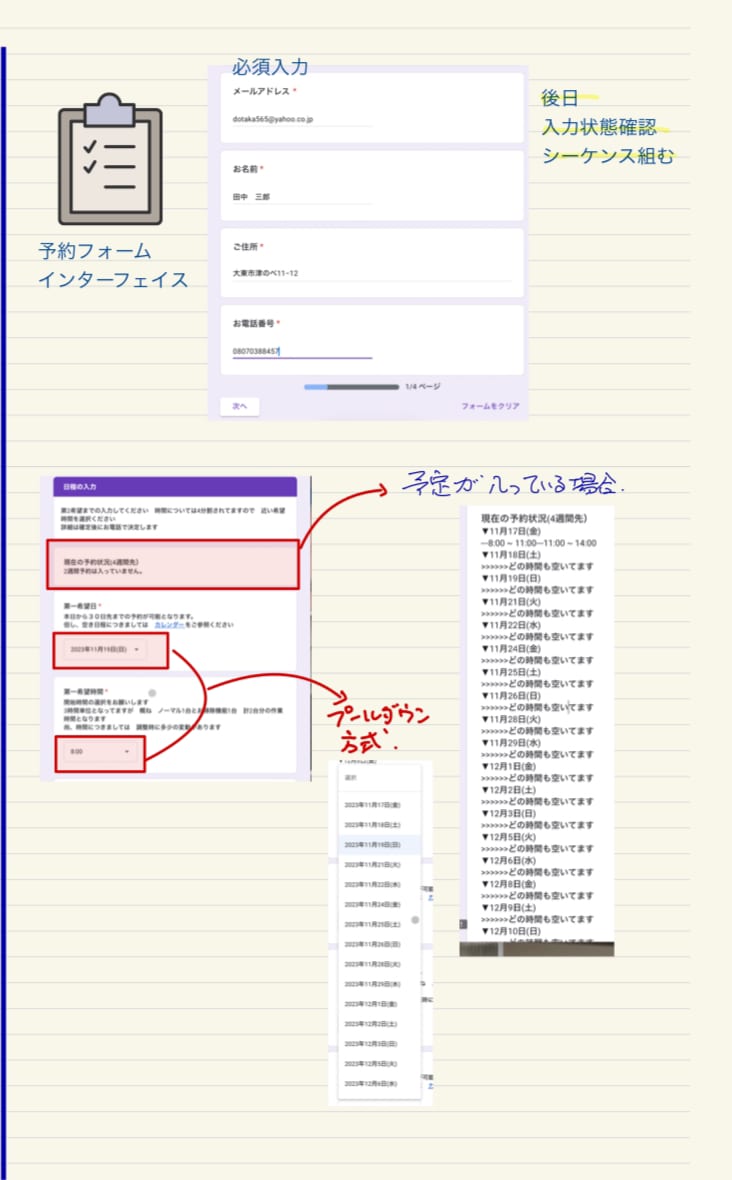Click the 入力状態確認 note text

point(600,126)
